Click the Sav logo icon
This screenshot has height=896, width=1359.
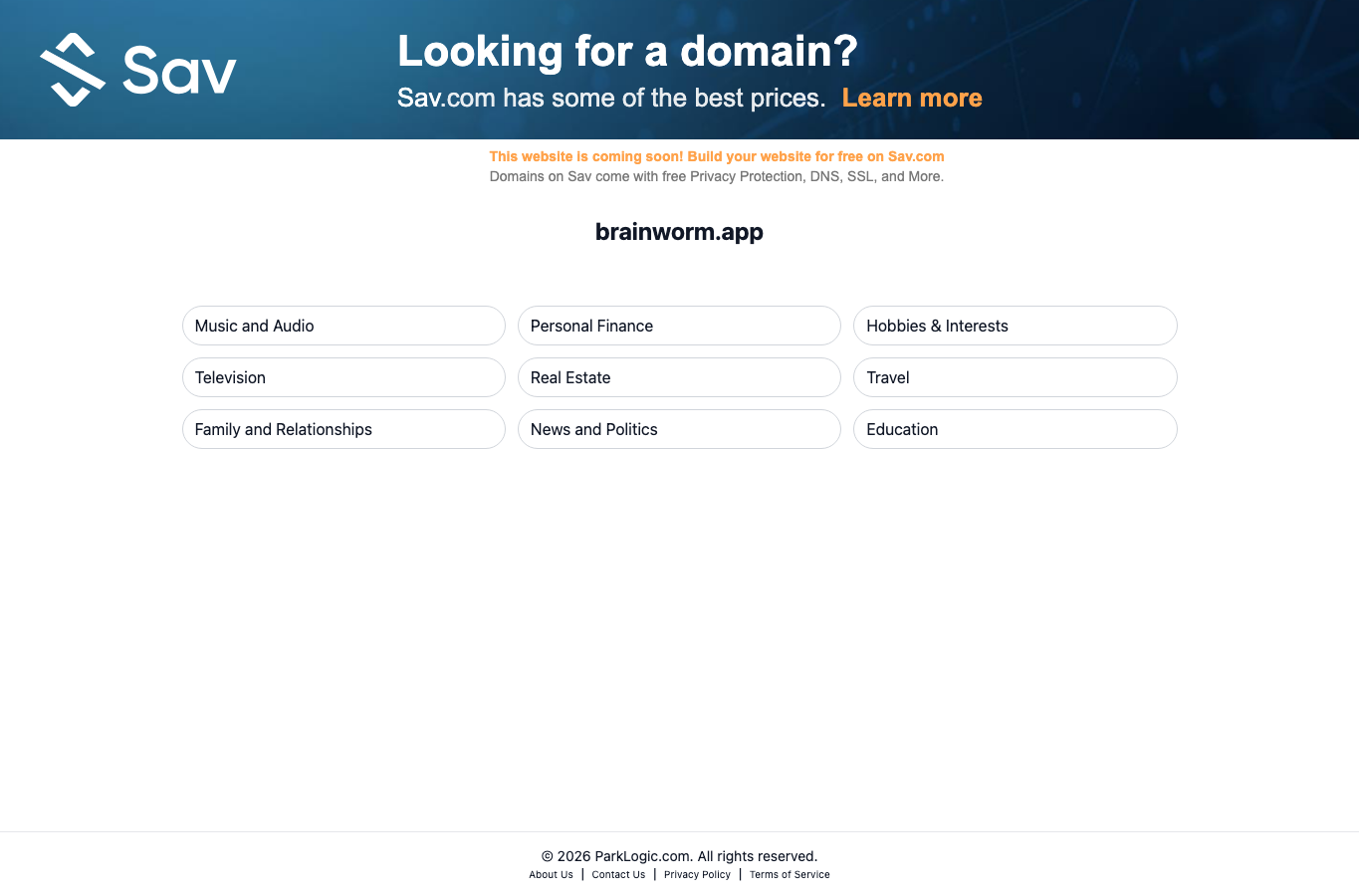(73, 70)
